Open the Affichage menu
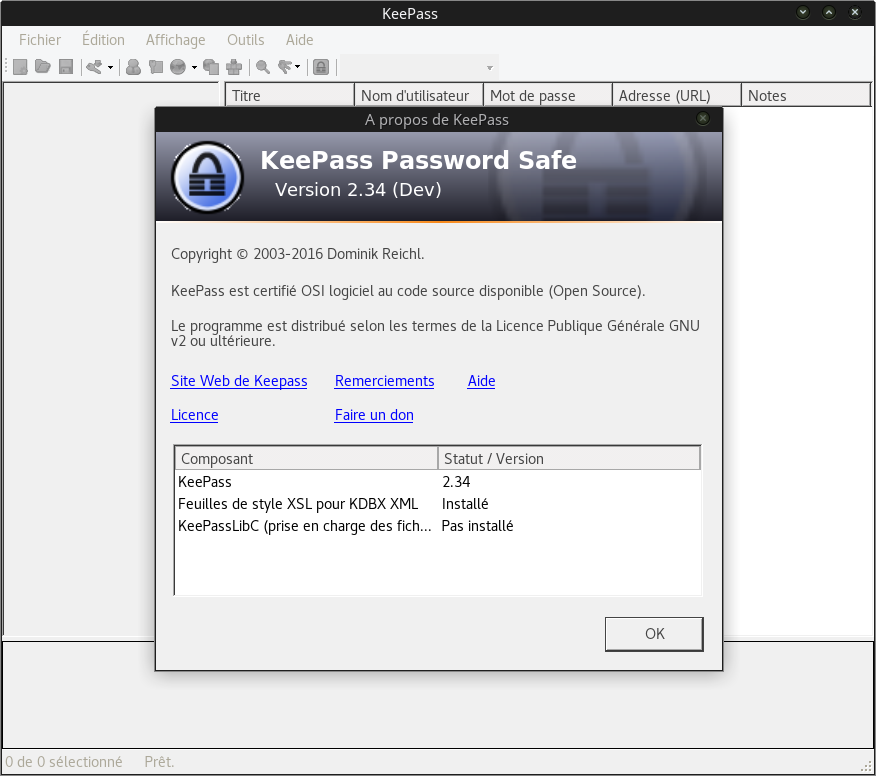 click(x=175, y=40)
